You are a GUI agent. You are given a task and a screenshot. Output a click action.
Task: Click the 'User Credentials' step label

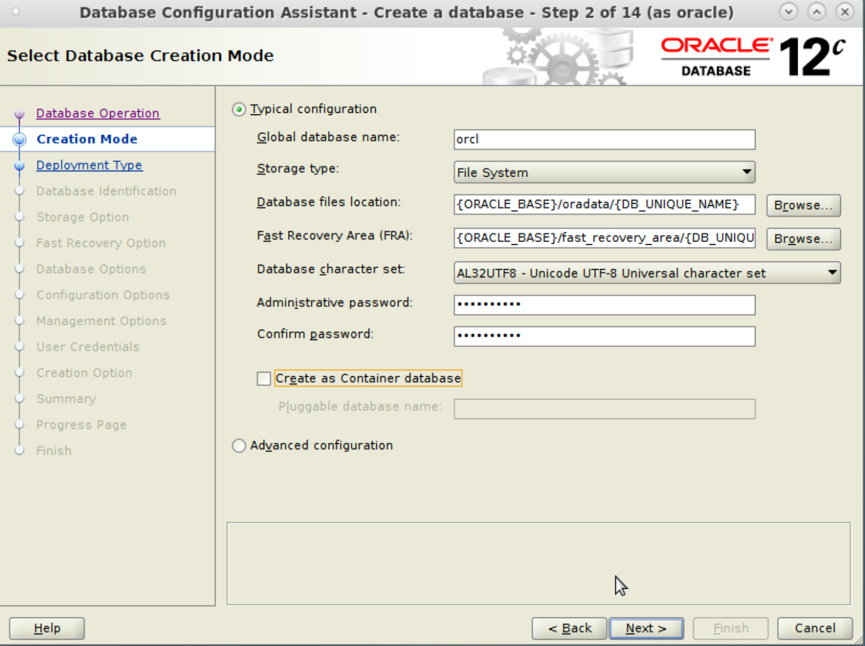click(88, 346)
